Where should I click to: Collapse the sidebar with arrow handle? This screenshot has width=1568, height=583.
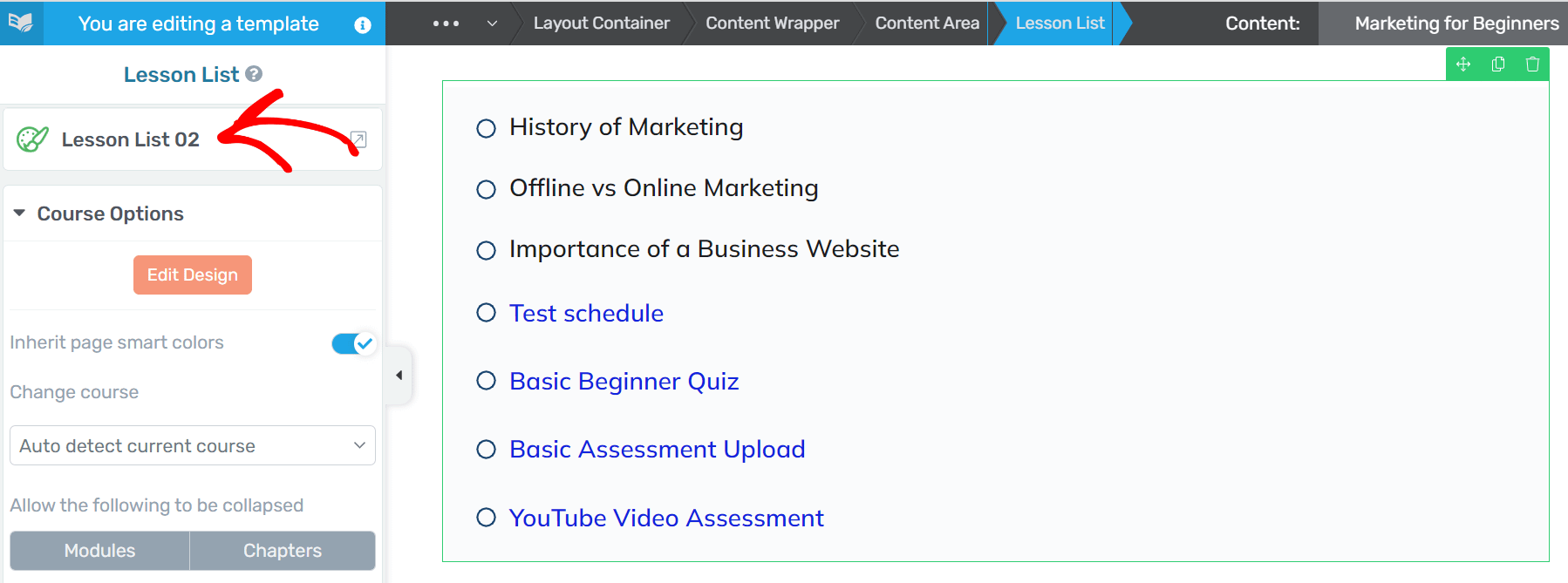click(x=399, y=376)
